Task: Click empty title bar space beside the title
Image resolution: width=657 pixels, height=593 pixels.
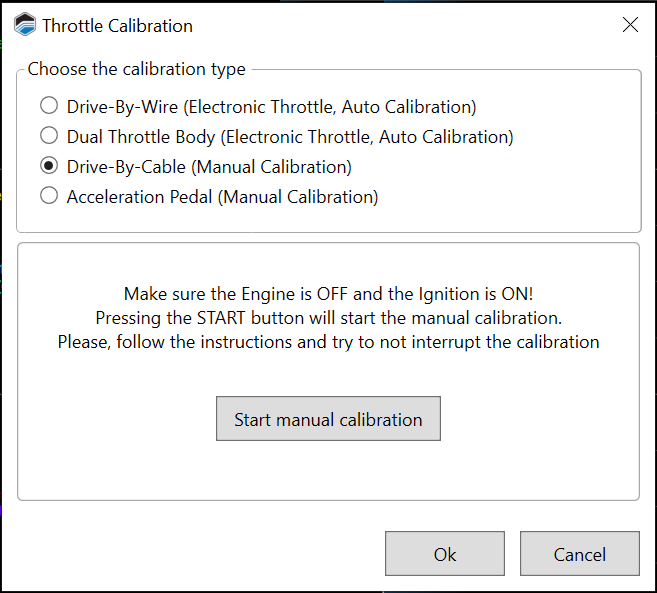Action: coord(400,26)
